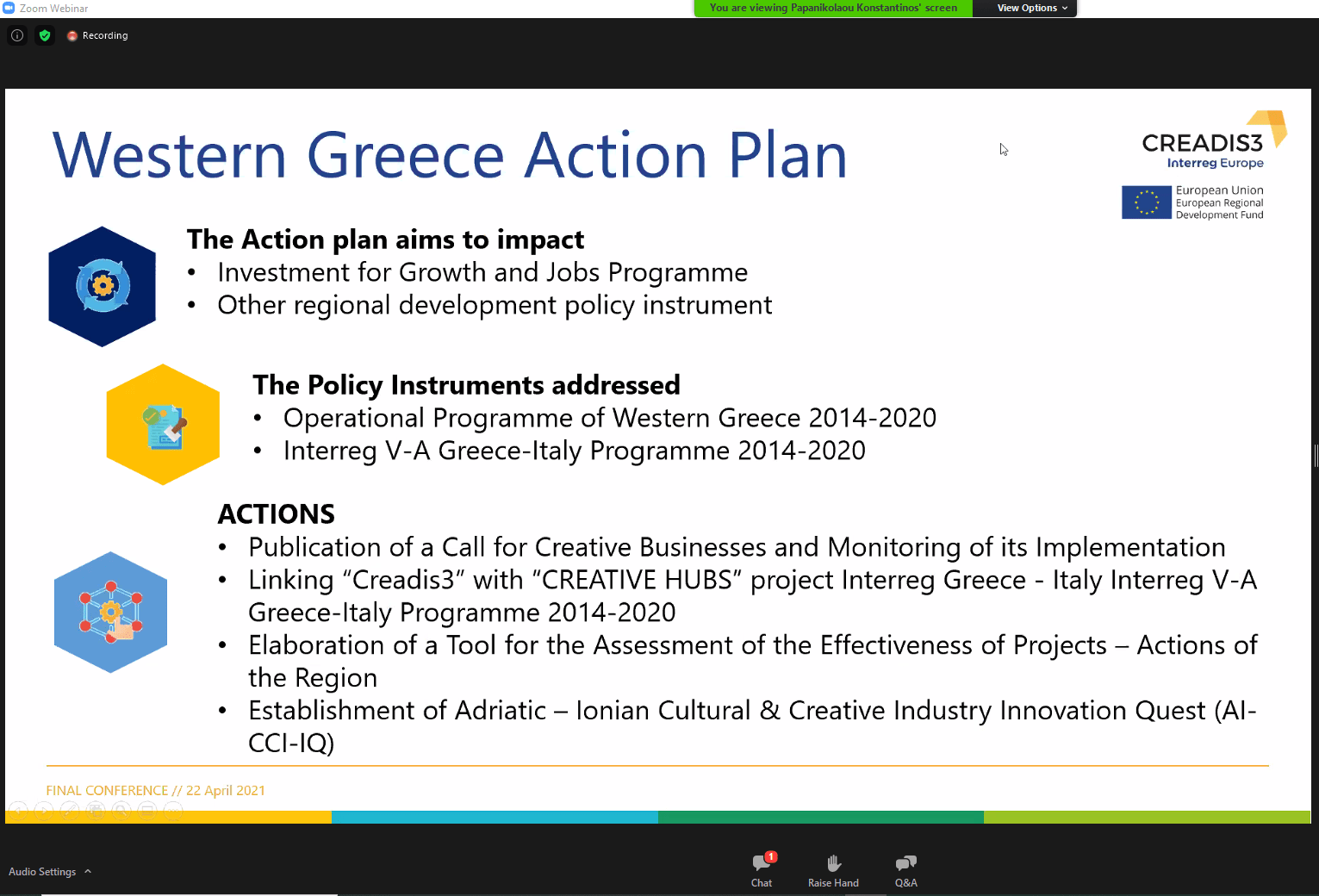Click the screen sharing notification banner
The height and width of the screenshot is (896, 1319).
point(832,8)
